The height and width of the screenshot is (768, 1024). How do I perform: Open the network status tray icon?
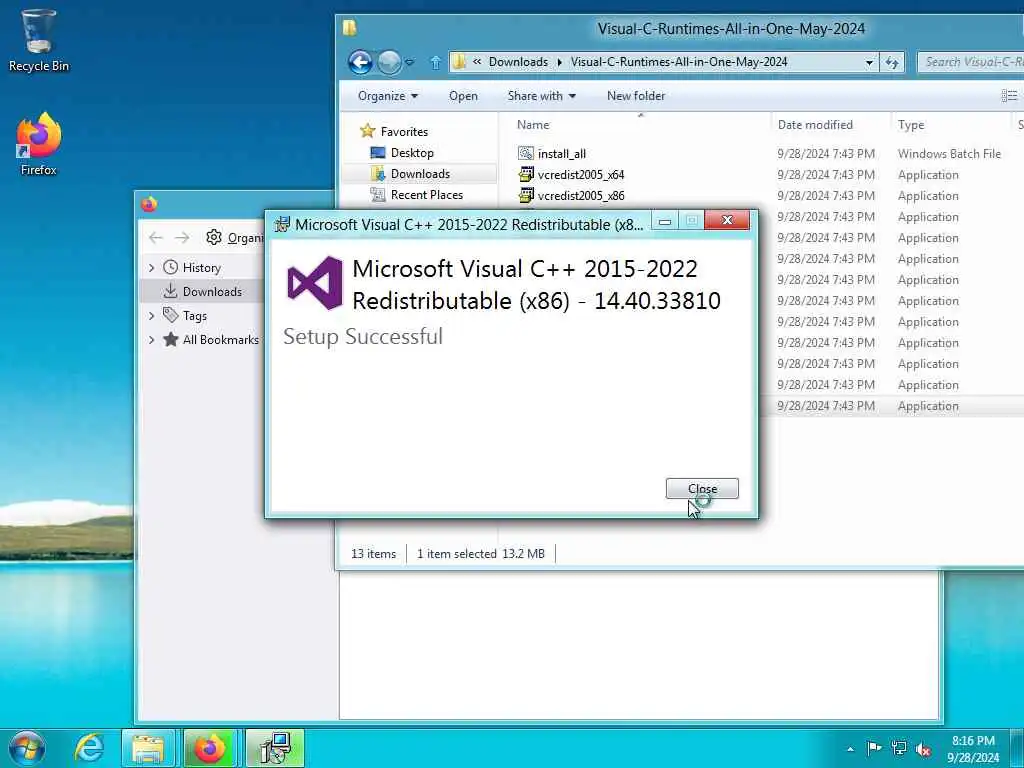899,748
